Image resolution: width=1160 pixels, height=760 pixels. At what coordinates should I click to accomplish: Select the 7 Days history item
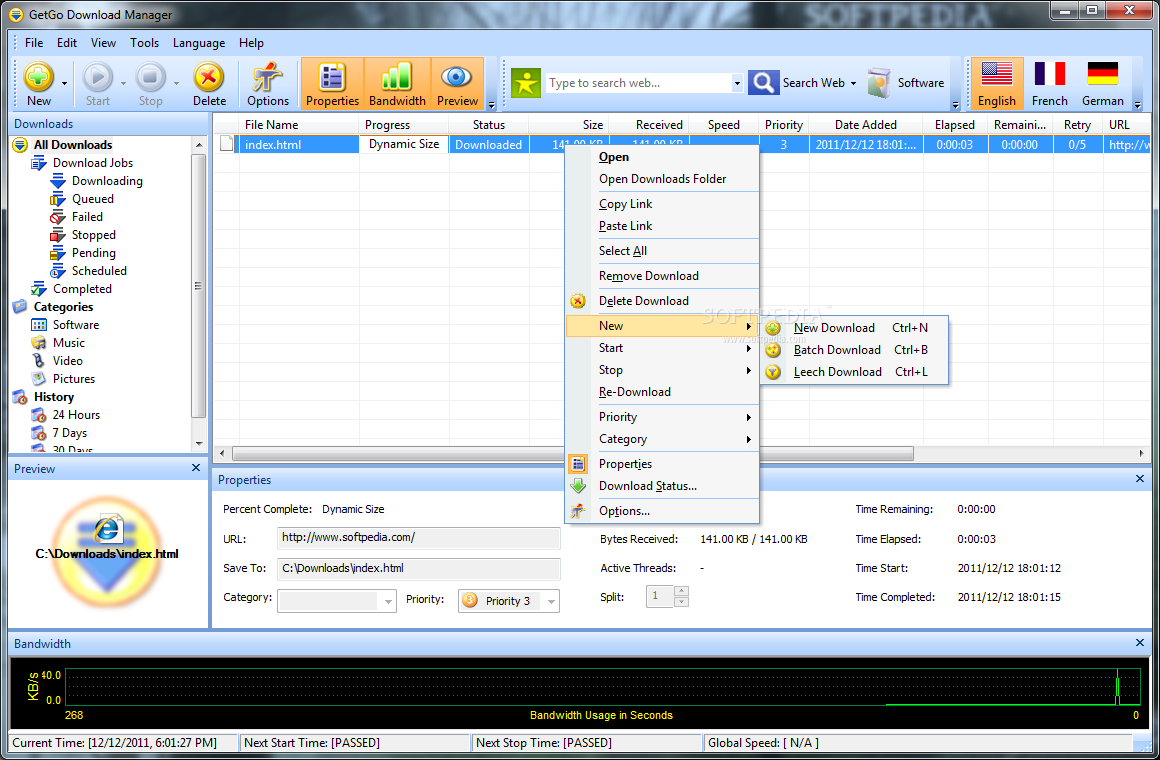click(70, 433)
